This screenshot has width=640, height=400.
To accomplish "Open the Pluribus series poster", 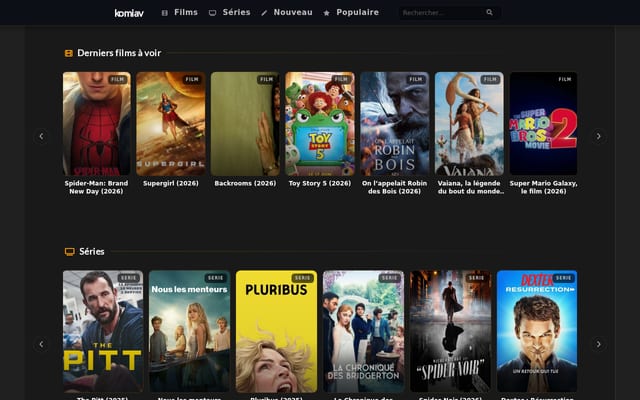I will pos(276,331).
